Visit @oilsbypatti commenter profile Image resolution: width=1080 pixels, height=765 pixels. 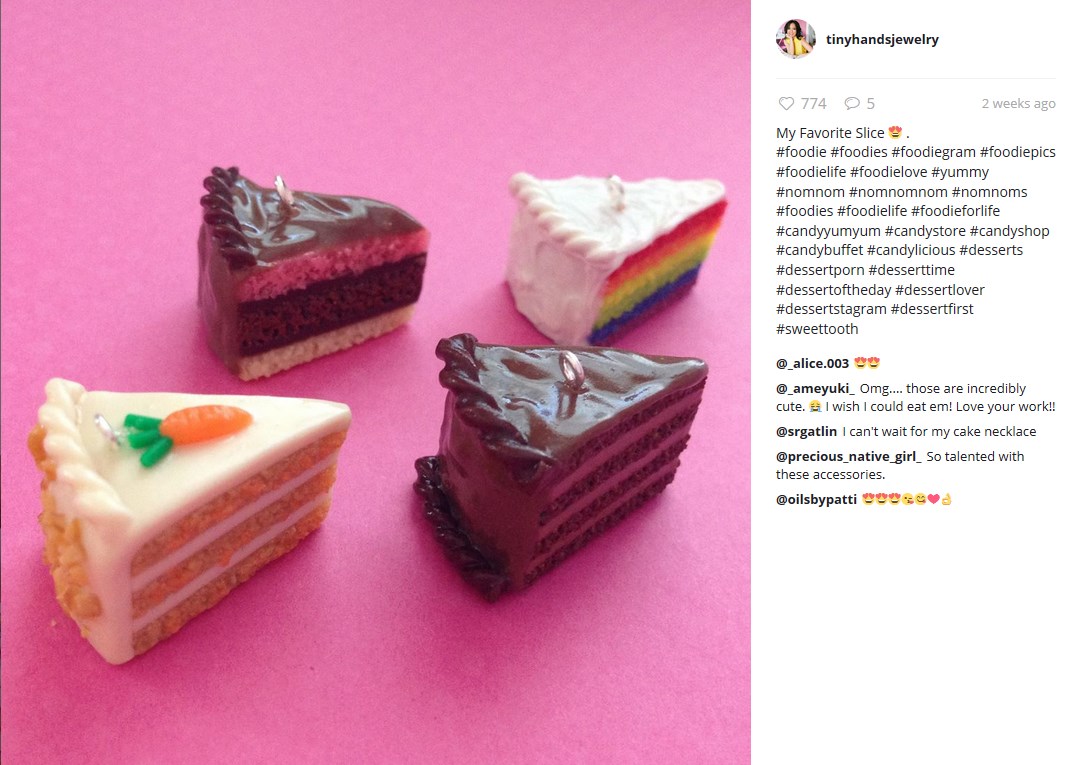point(816,500)
